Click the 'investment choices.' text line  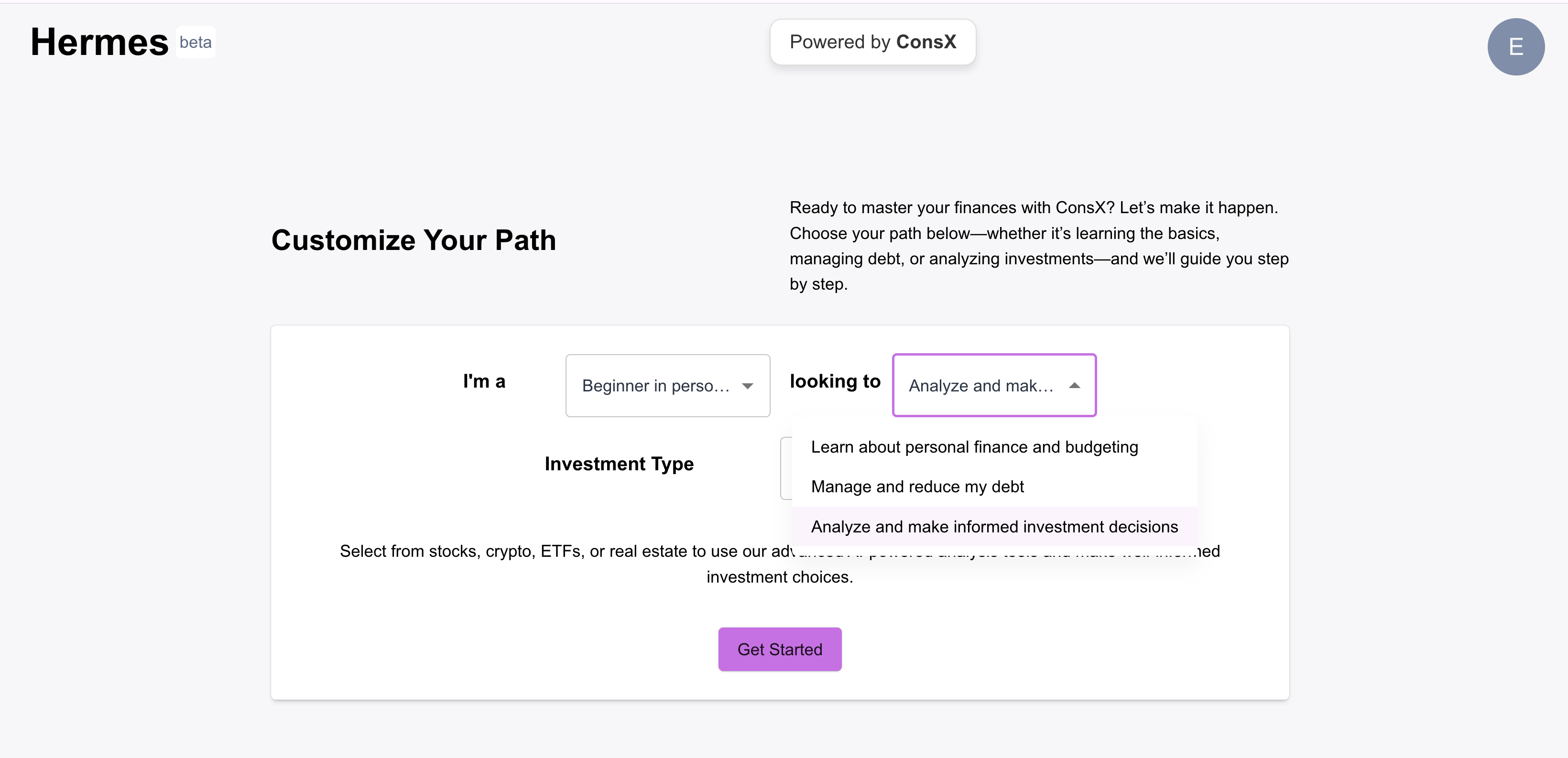click(779, 577)
